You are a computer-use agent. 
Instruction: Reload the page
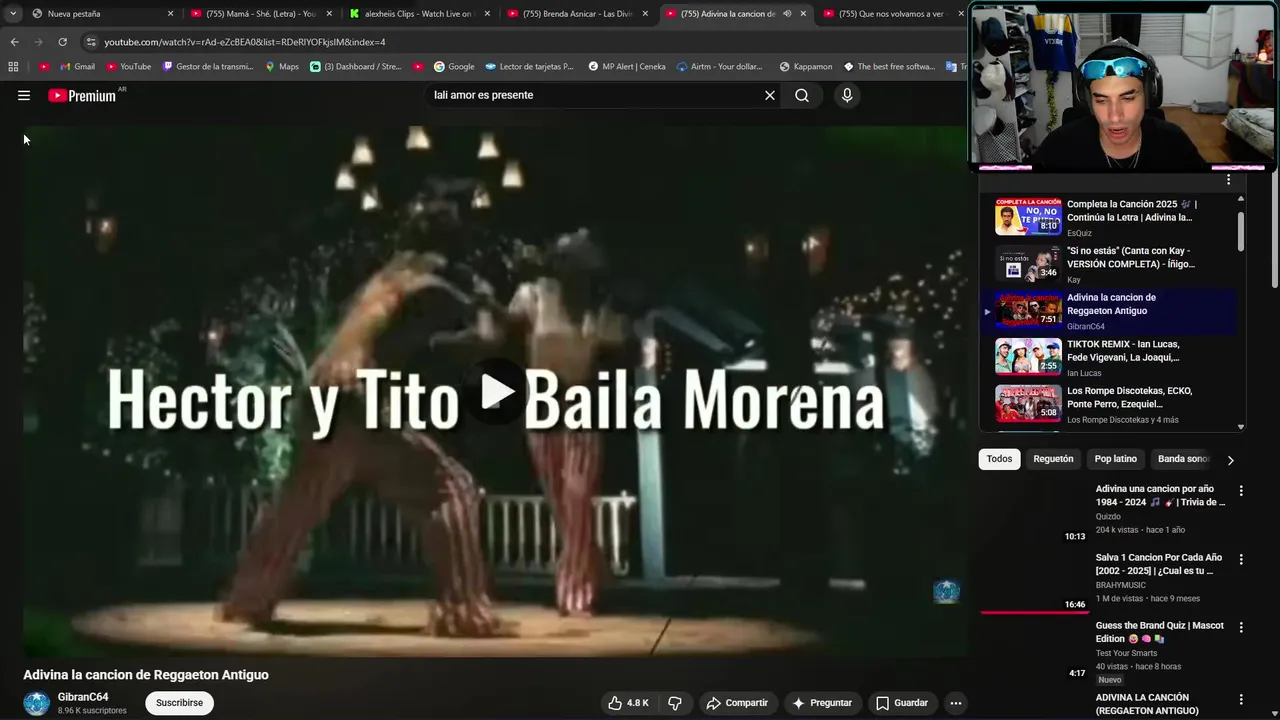click(62, 42)
